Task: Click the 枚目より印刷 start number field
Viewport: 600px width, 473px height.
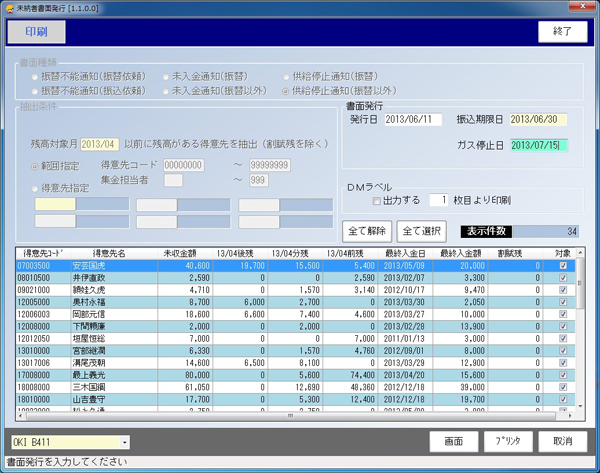Action: pyautogui.click(x=438, y=201)
